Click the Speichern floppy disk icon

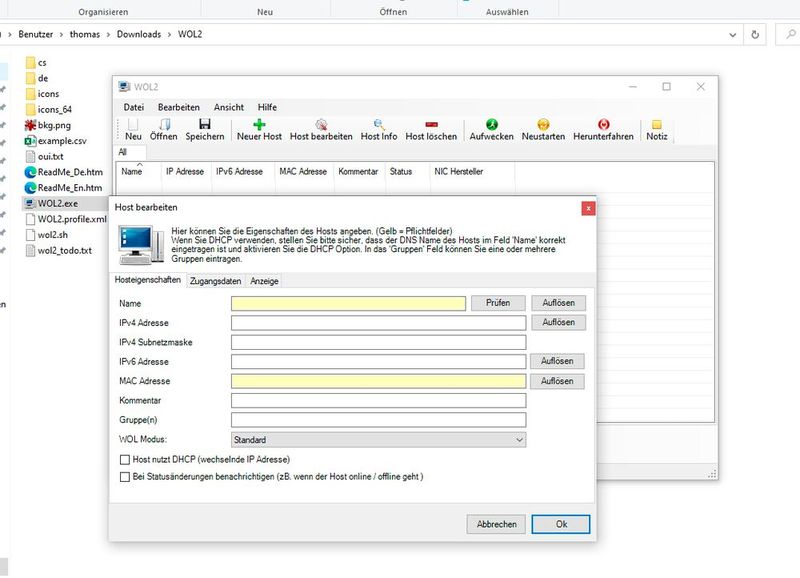tap(205, 124)
